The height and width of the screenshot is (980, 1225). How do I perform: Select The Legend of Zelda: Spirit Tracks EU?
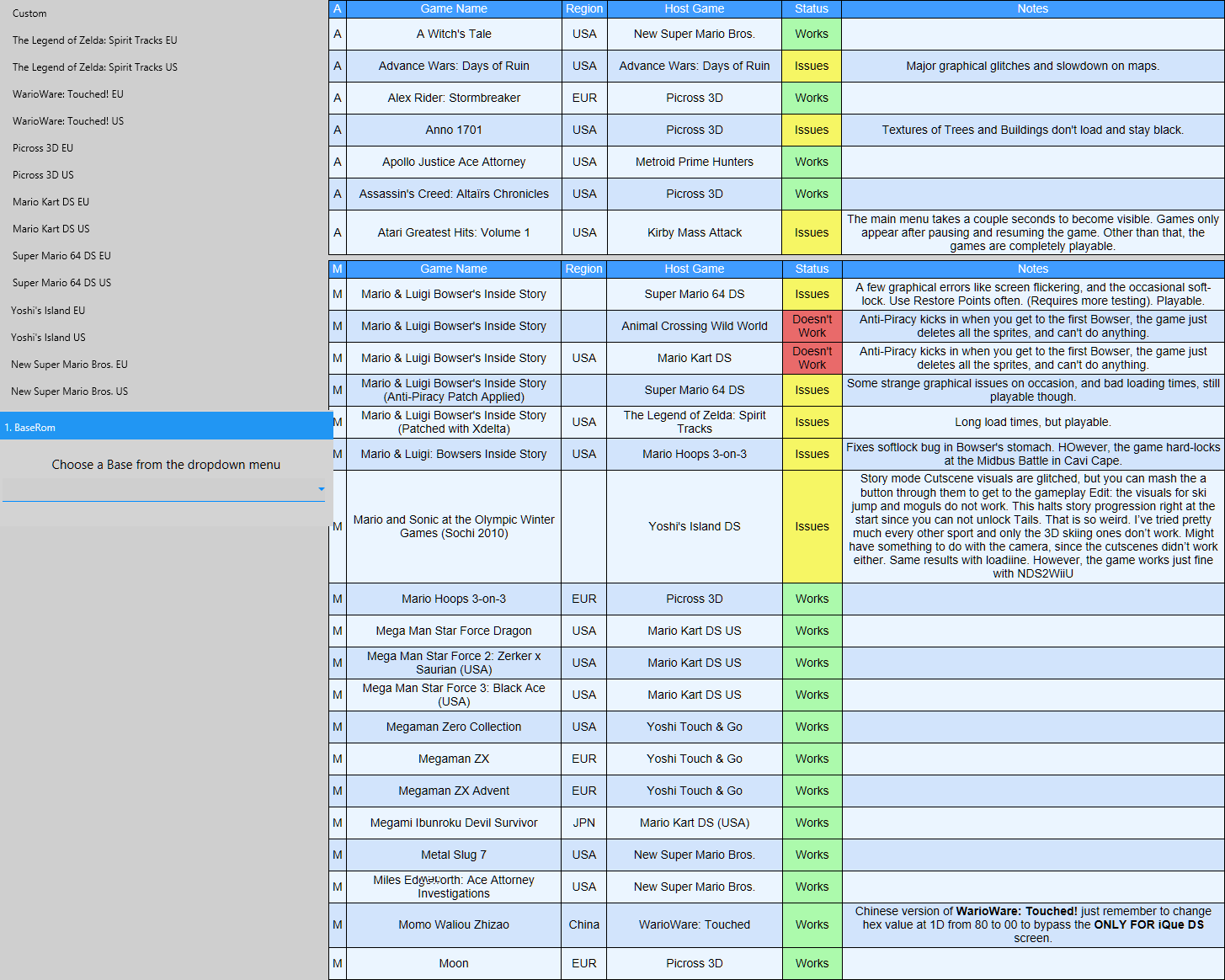pos(95,40)
